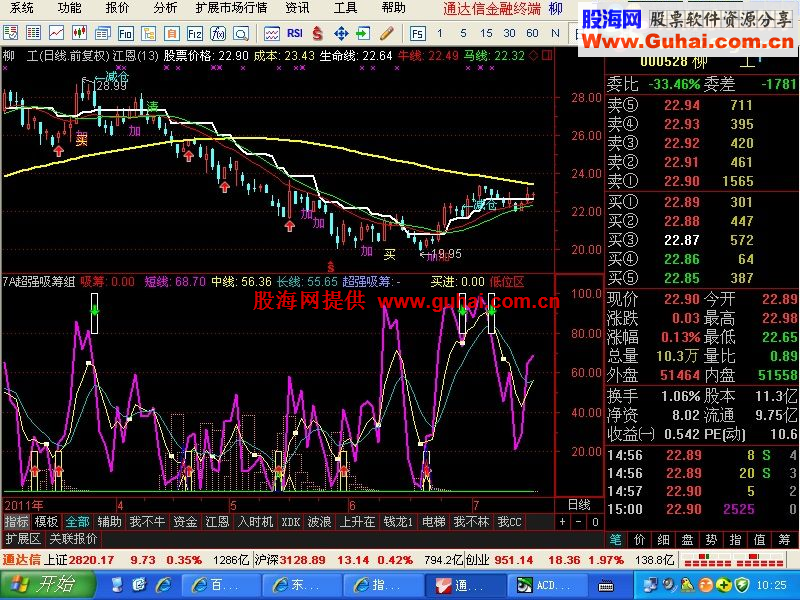Click the keyboard icon on the taskbar
The height and width of the screenshot is (600, 800).
pos(606,585)
